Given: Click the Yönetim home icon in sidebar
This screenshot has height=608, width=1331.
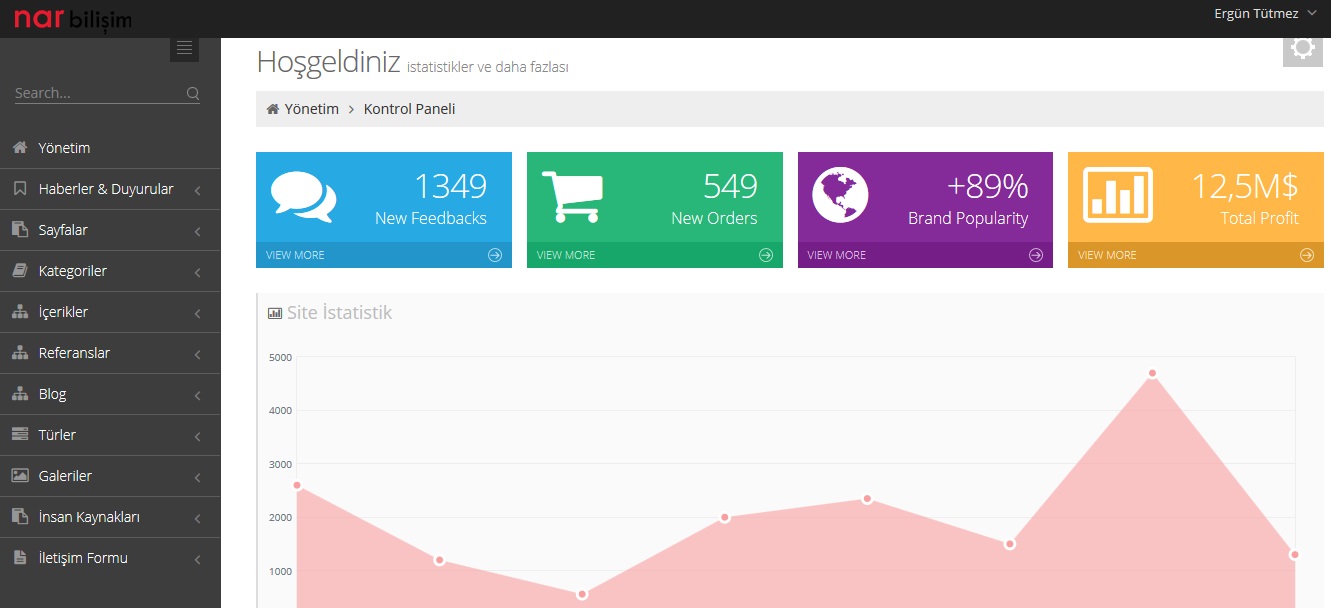Looking at the screenshot, I should tap(19, 148).
